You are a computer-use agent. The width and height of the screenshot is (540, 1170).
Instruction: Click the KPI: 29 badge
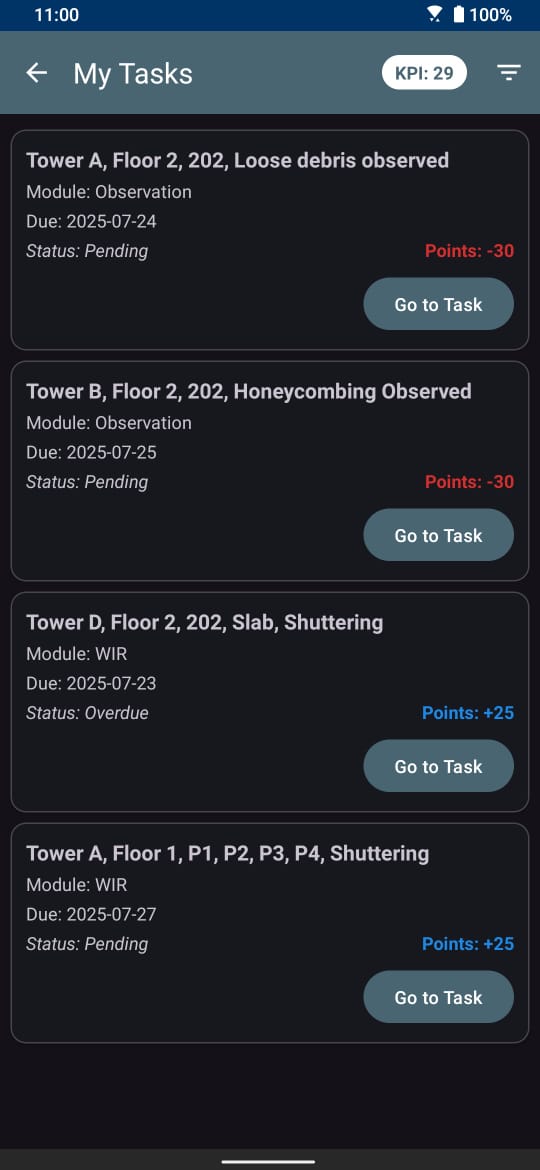click(x=424, y=73)
